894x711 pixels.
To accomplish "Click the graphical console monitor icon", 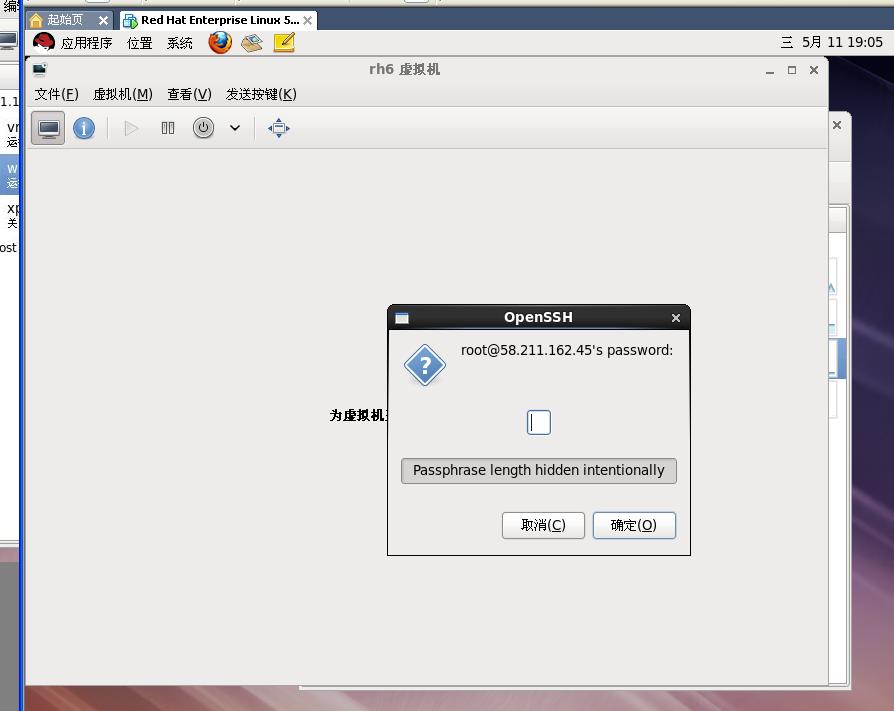I will 48,128.
